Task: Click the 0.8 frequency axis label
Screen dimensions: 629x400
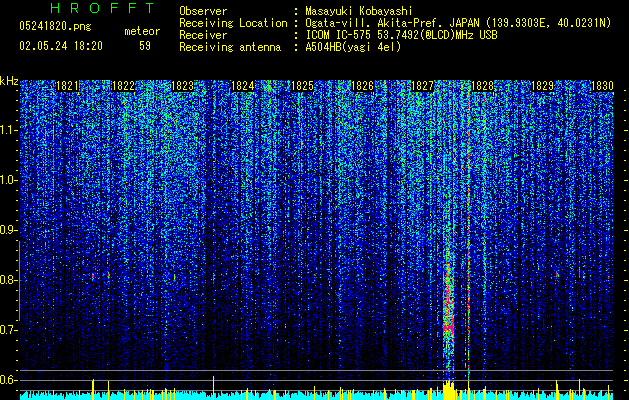Action: pyautogui.click(x=8, y=280)
